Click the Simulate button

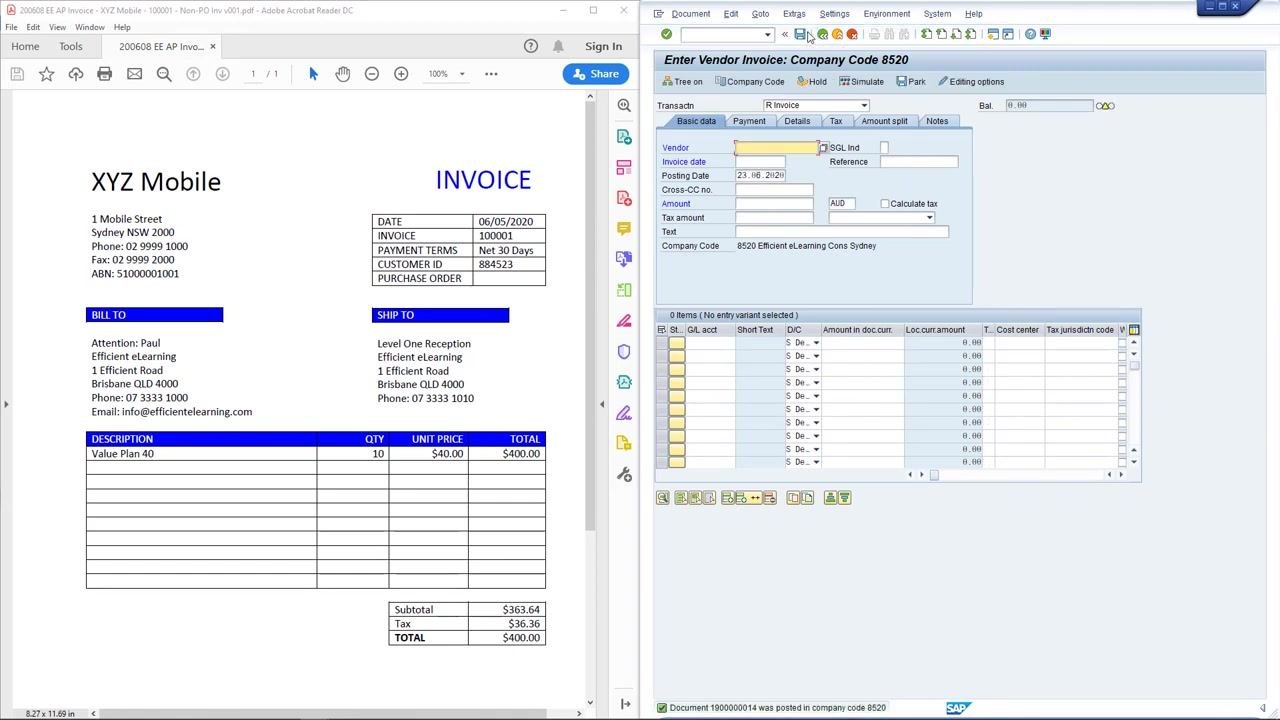coord(861,82)
